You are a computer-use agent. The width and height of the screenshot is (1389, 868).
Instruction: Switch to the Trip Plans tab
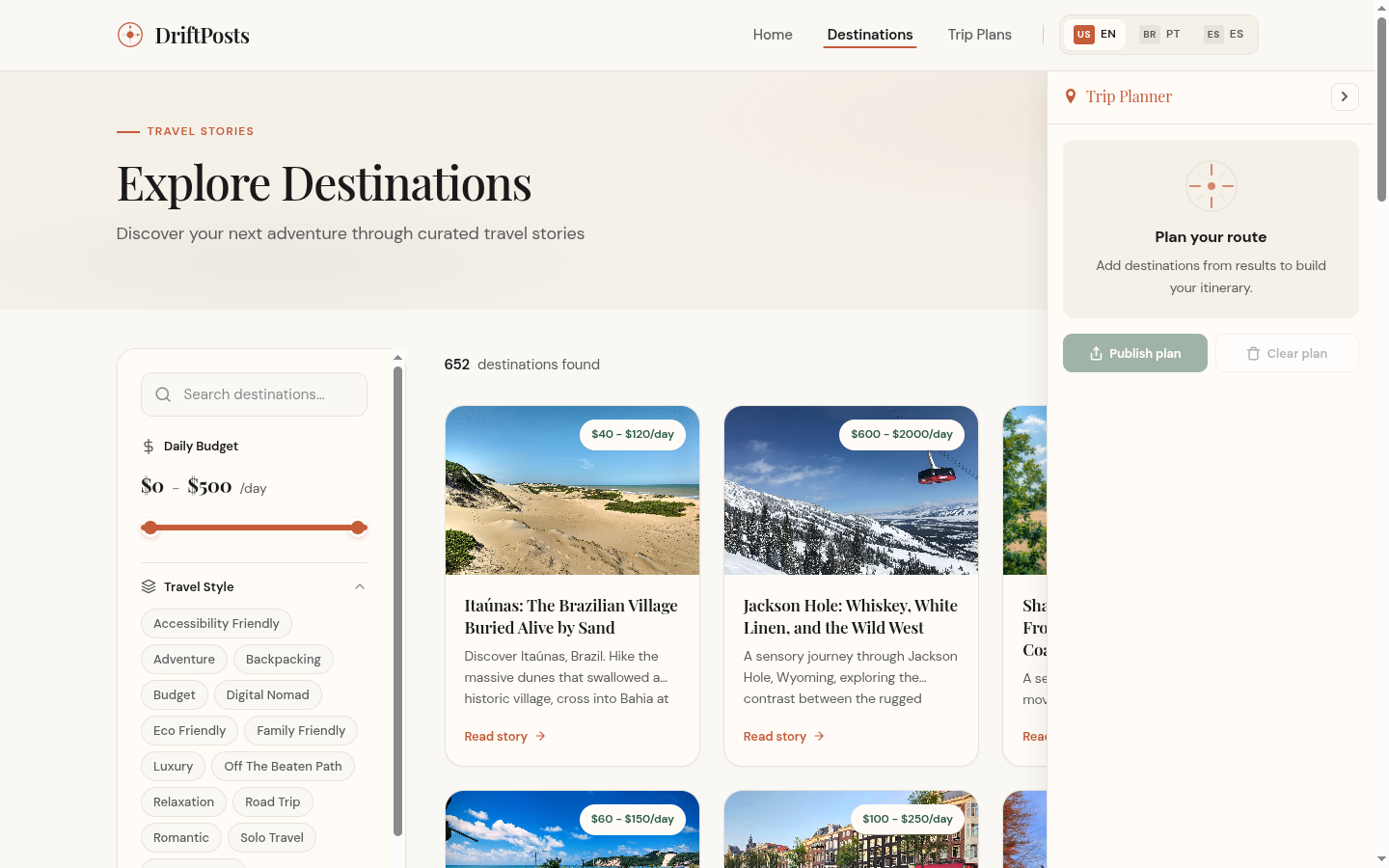[979, 34]
